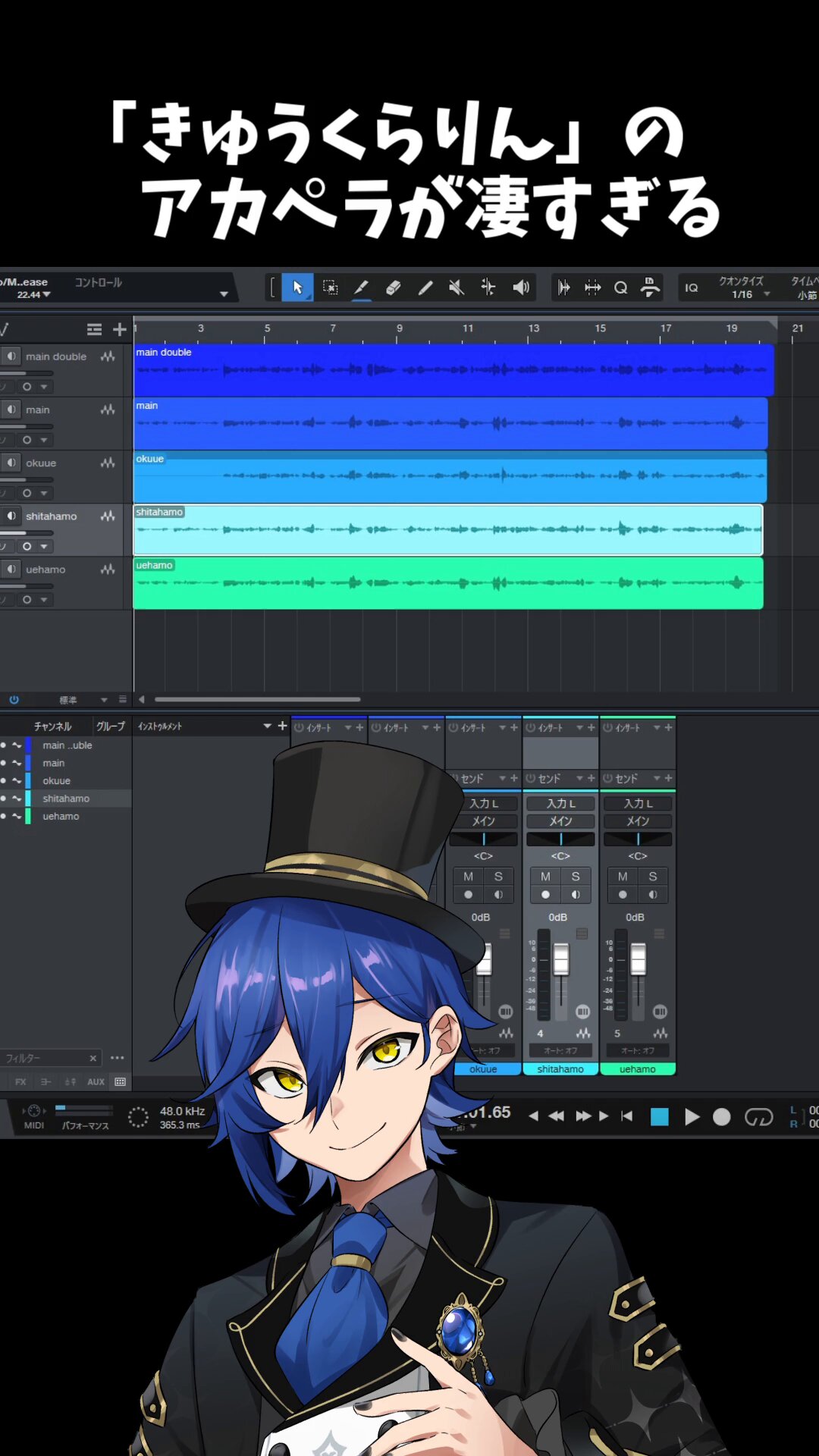
Task: Choose the Paint pencil tool
Action: point(361,287)
